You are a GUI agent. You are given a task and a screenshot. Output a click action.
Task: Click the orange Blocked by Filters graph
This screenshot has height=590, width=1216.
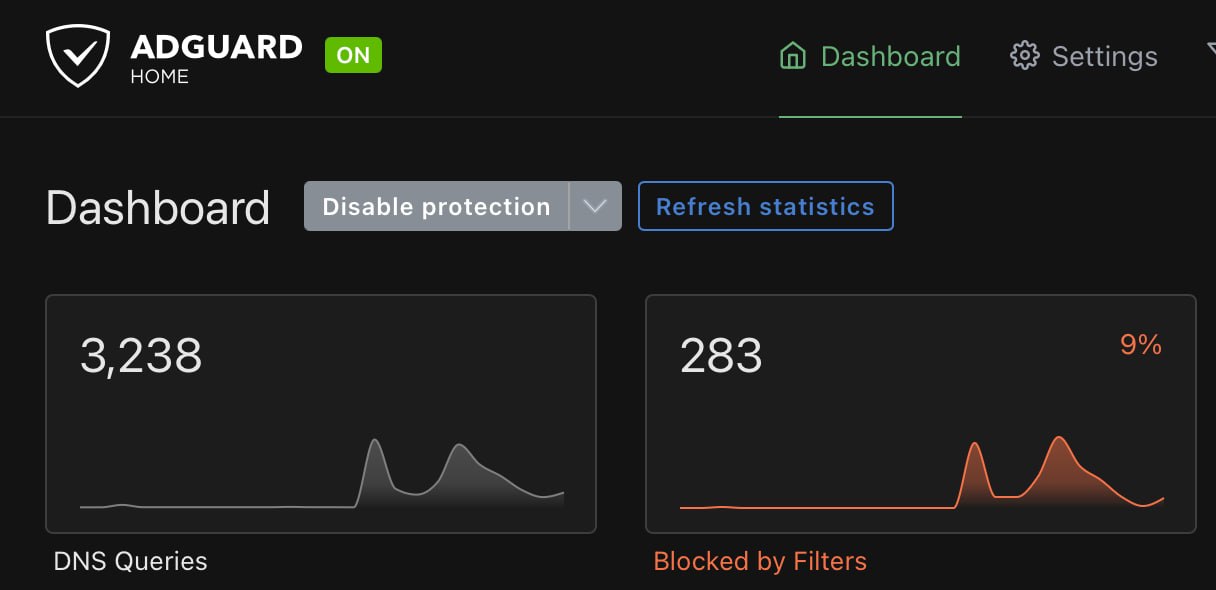pyautogui.click(x=922, y=473)
